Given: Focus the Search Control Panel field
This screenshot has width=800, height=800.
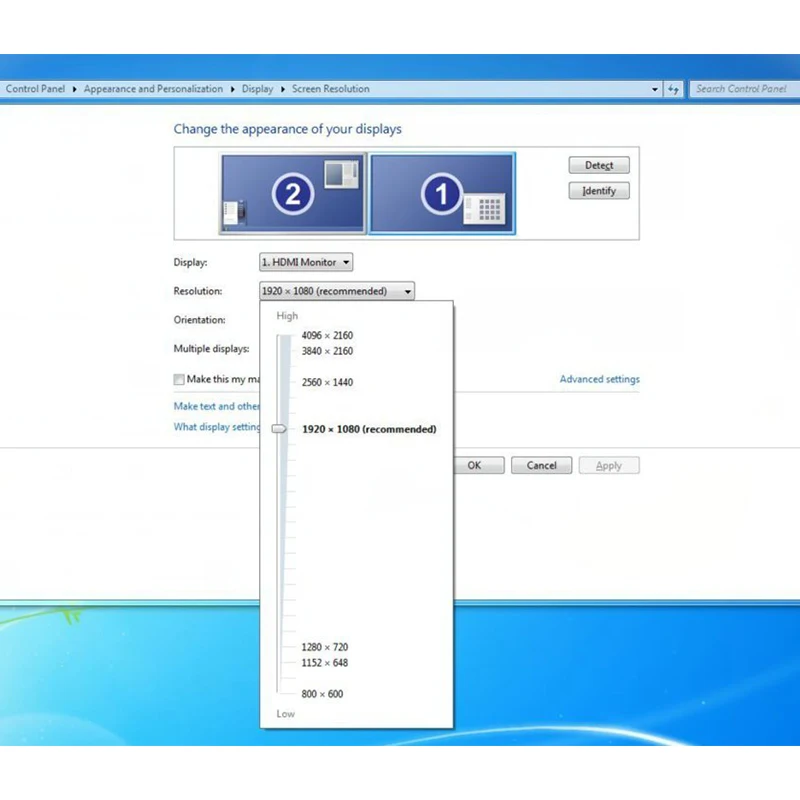Looking at the screenshot, I should 744,89.
